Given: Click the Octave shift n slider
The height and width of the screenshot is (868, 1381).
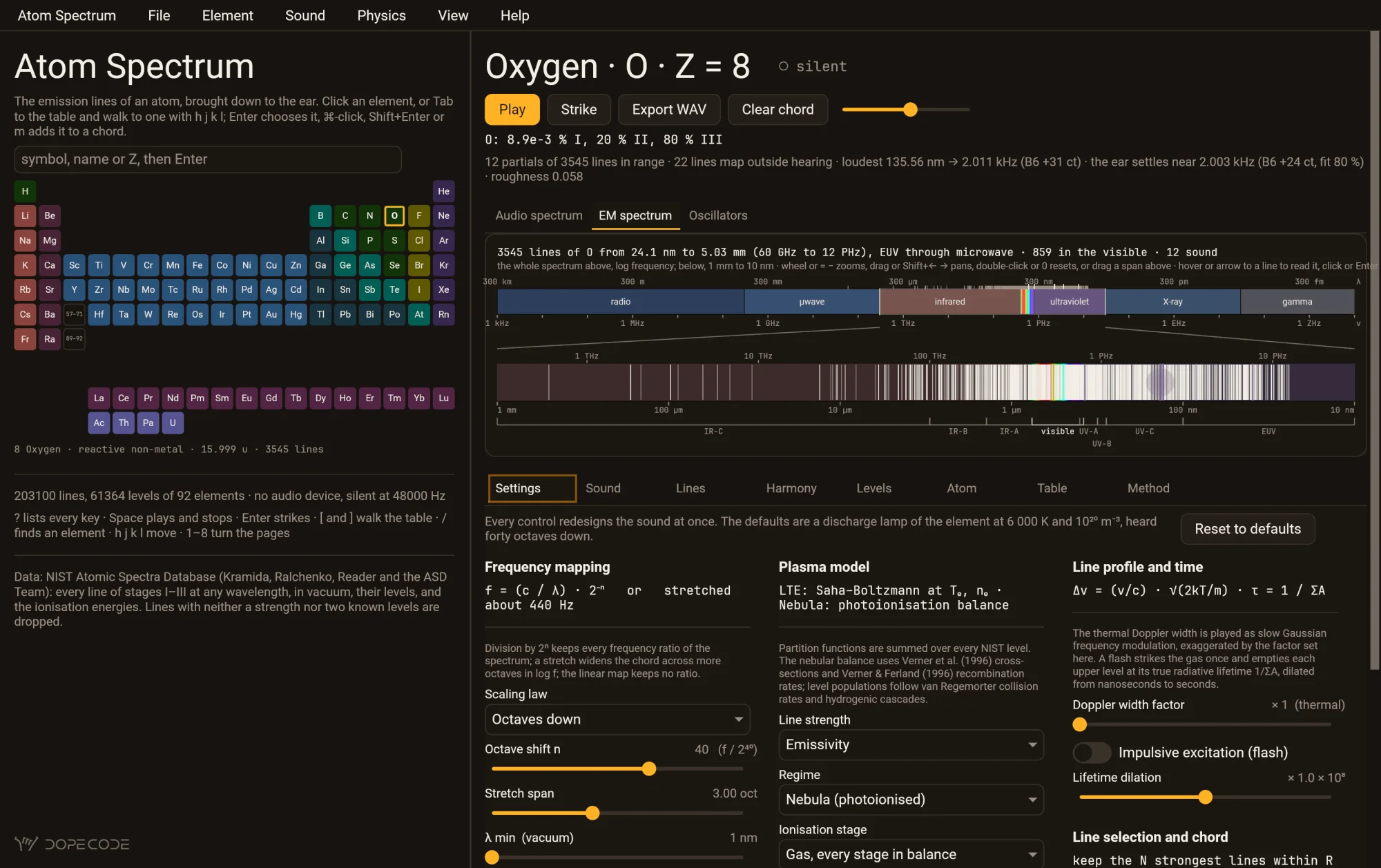Looking at the screenshot, I should click(617, 769).
